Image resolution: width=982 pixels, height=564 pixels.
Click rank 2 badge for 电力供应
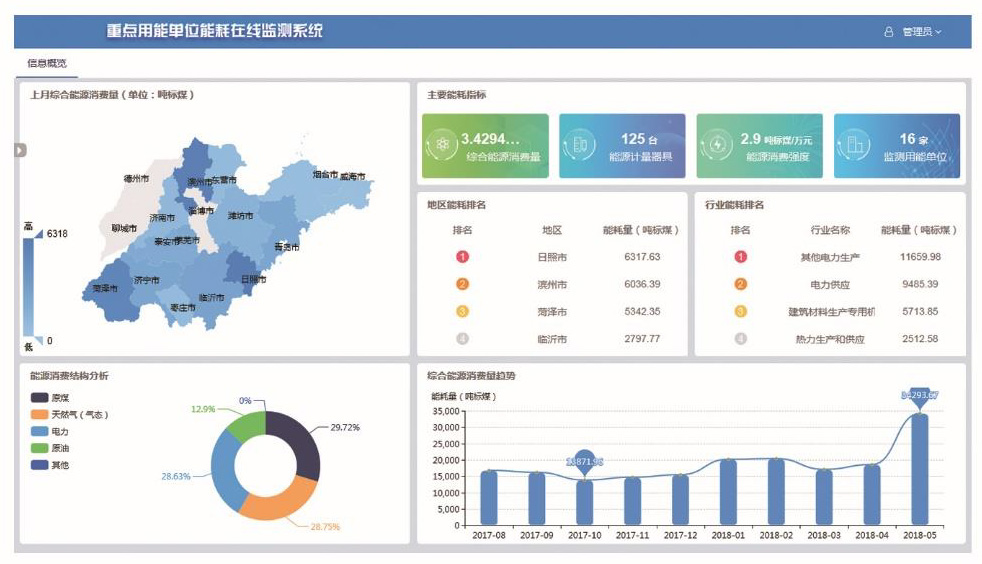click(x=741, y=284)
